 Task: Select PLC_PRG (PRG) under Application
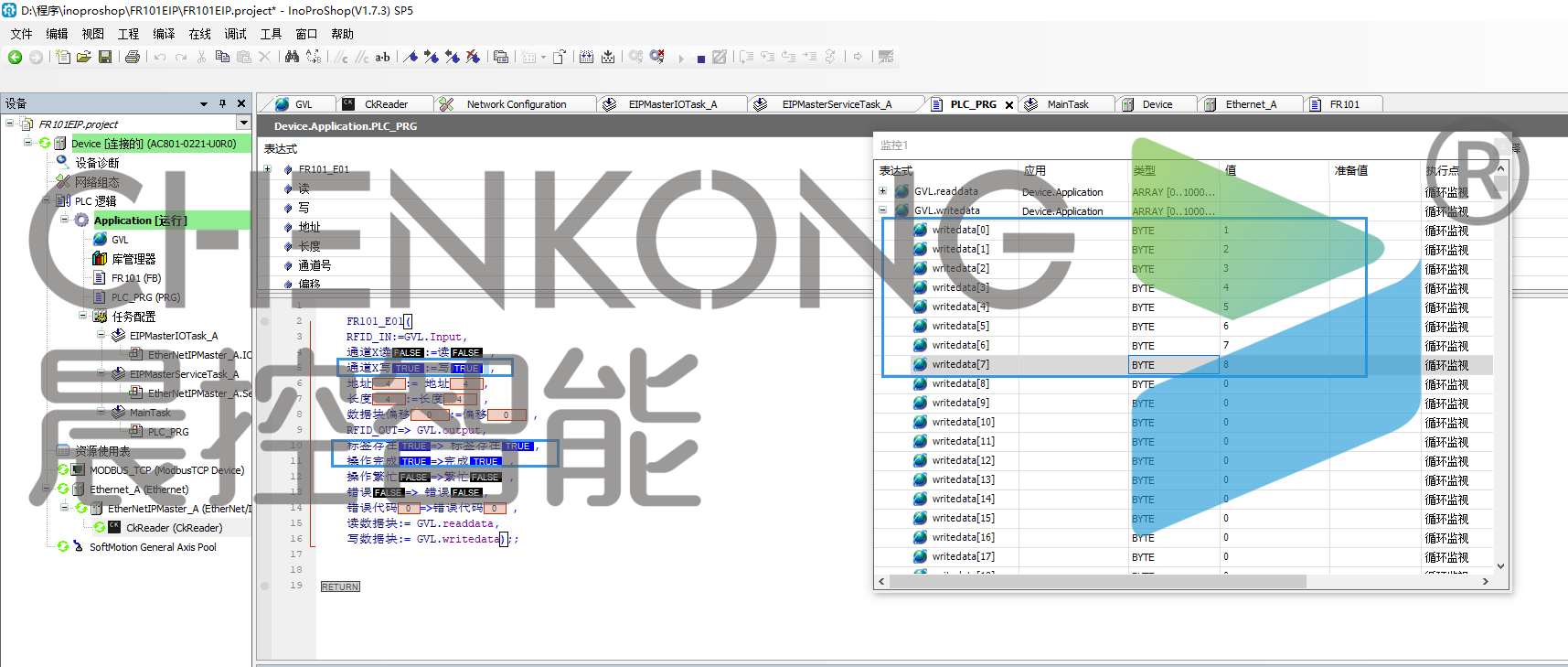tap(145, 297)
